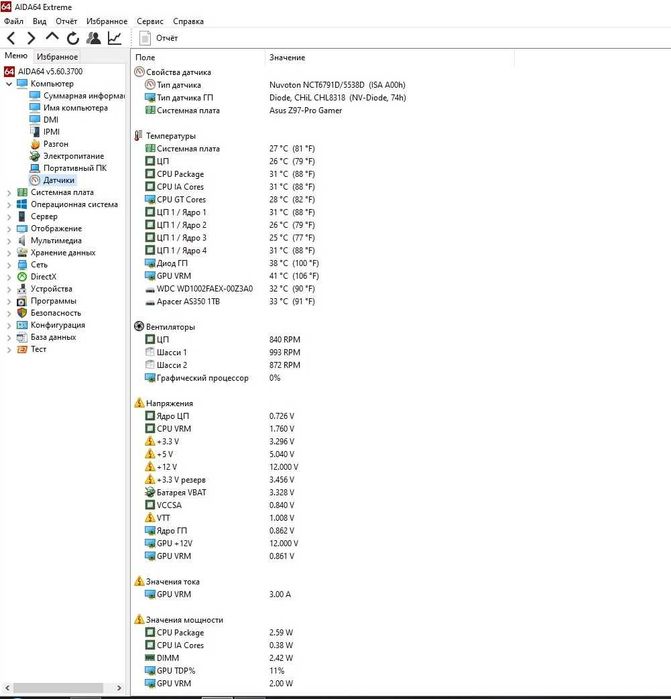Click the Операционная система Windows icon

coord(22,204)
